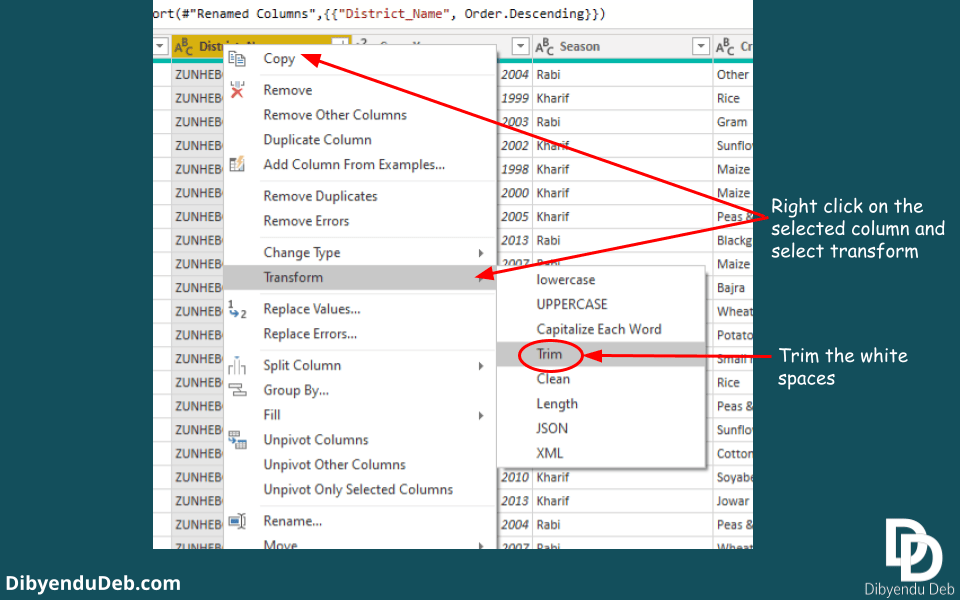Click the year 2003 cell
This screenshot has width=960, height=600.
pyautogui.click(x=514, y=122)
